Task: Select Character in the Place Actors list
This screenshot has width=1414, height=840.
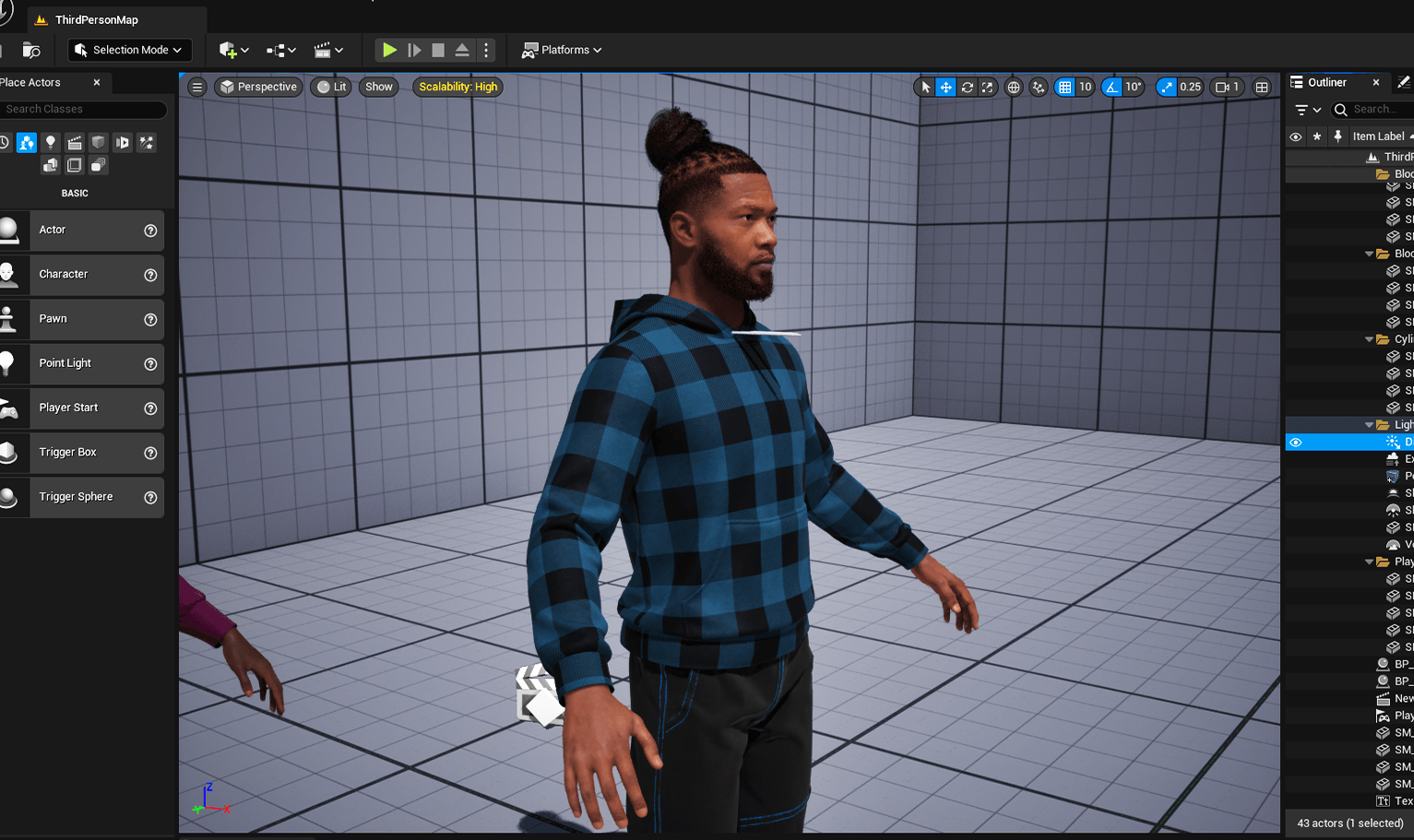Action: pos(82,275)
